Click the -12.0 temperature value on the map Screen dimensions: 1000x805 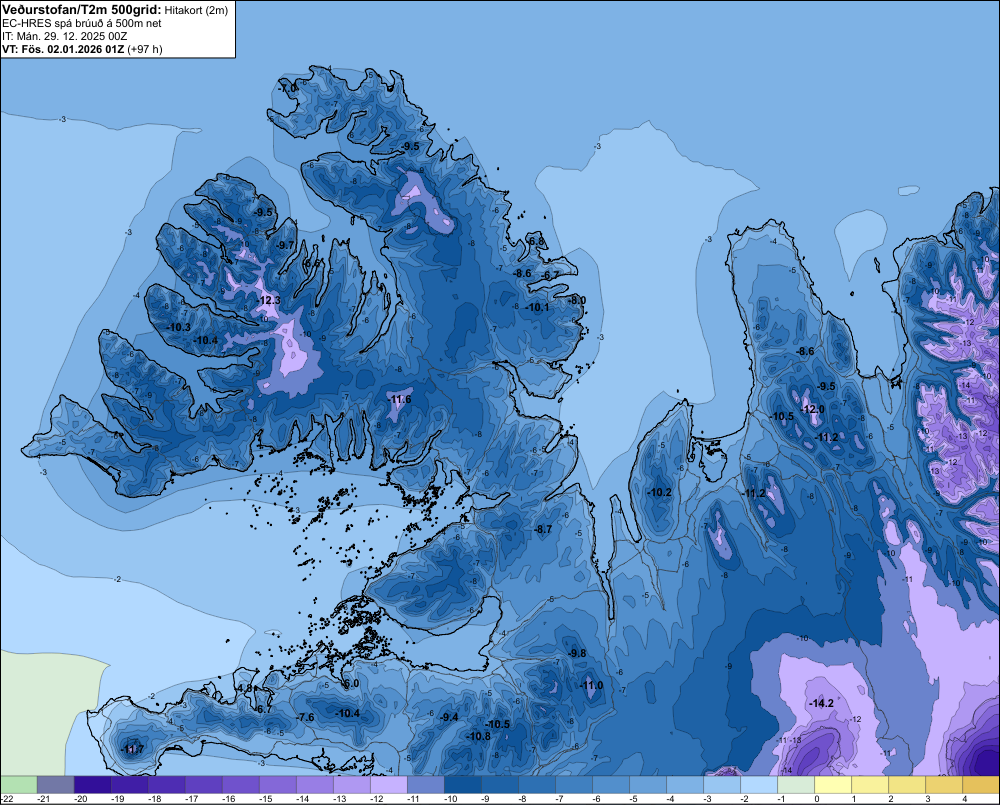[x=812, y=409]
